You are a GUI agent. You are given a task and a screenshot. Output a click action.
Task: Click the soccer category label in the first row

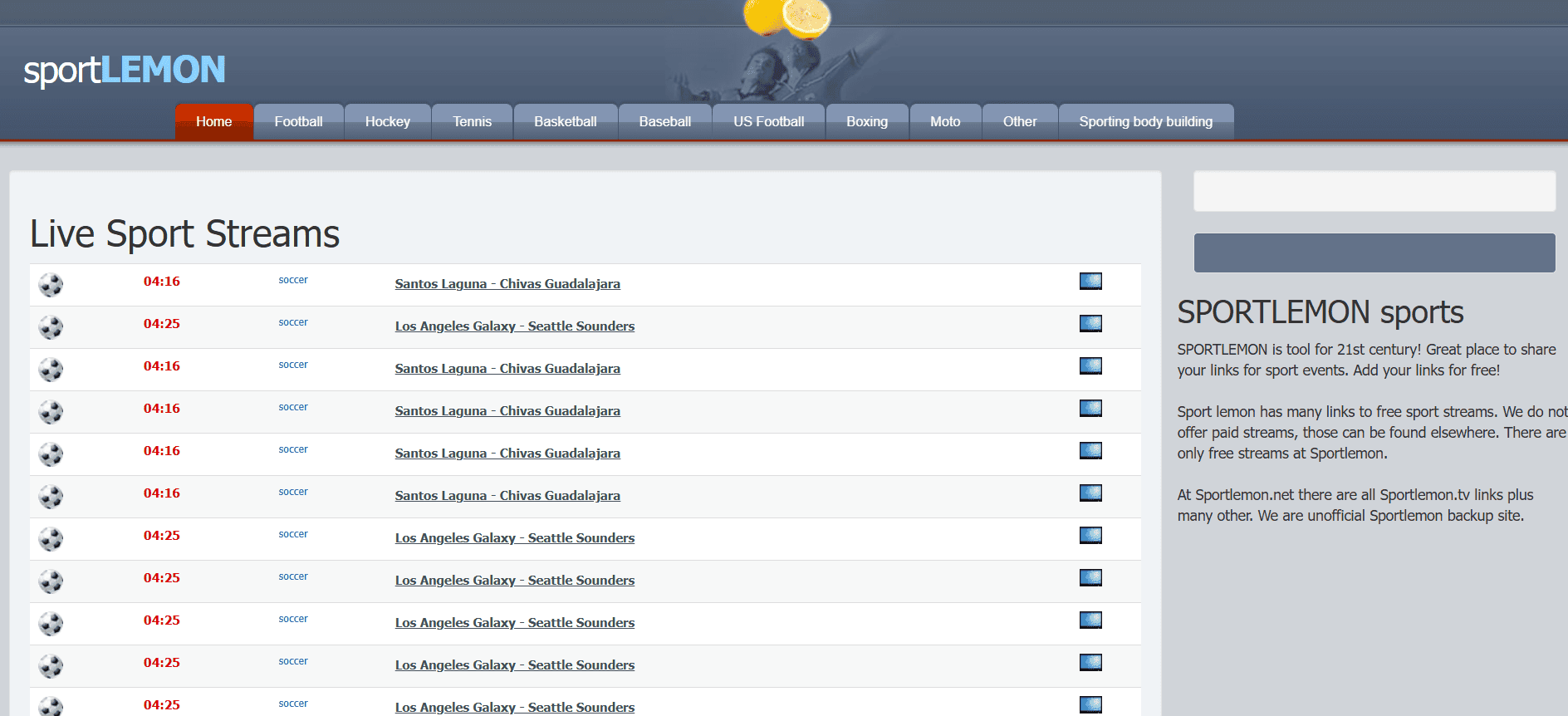(x=293, y=280)
